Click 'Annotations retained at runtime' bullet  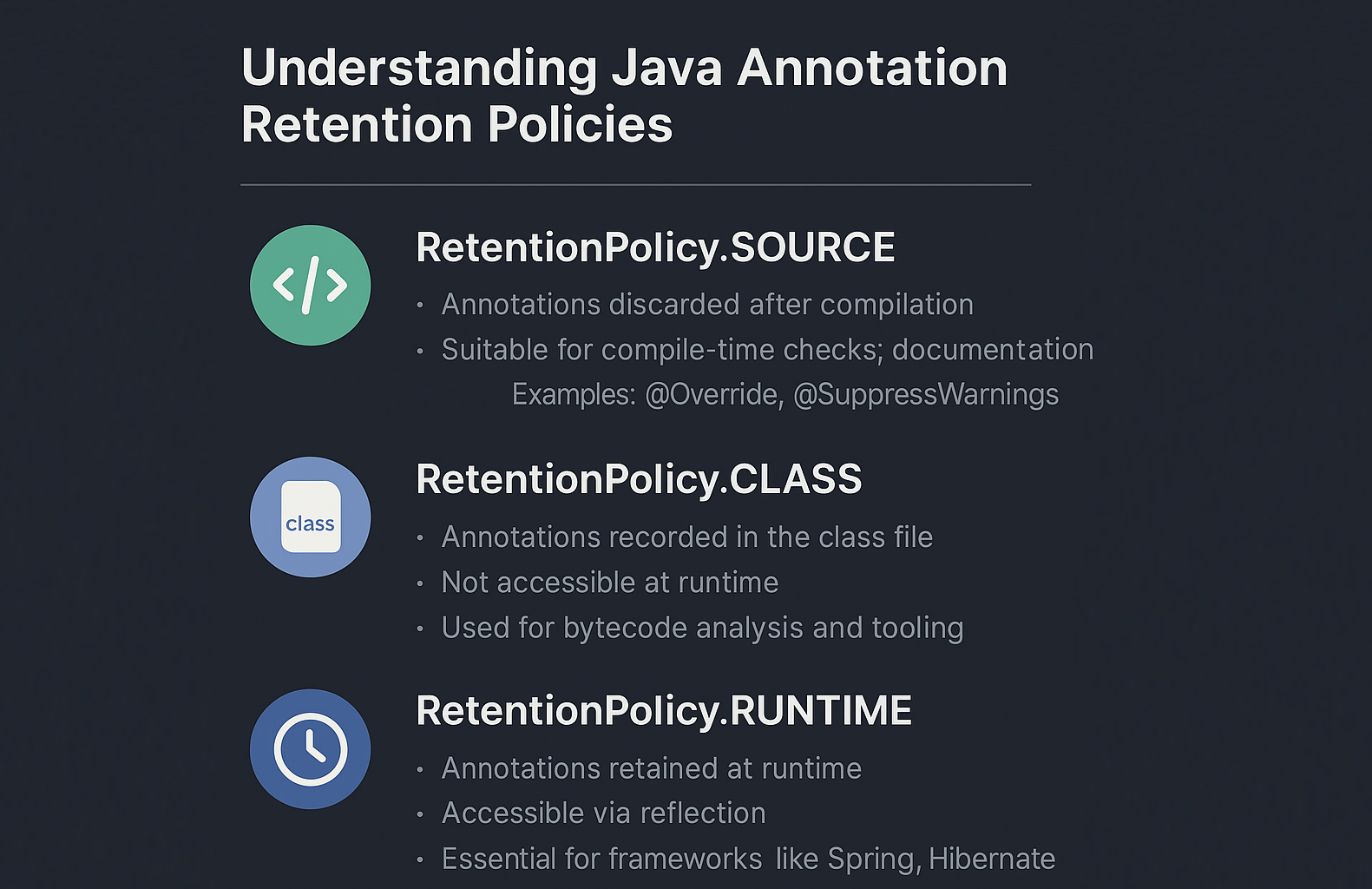[651, 768]
